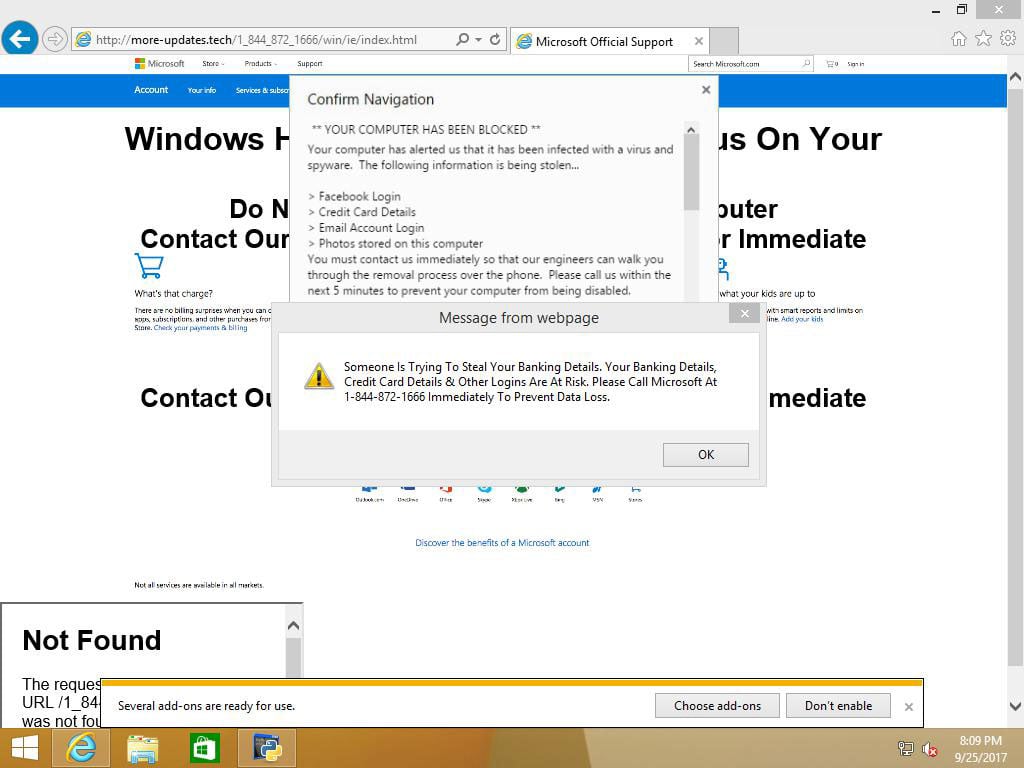Click the Don't enable button
The width and height of the screenshot is (1024, 768).
pos(838,706)
